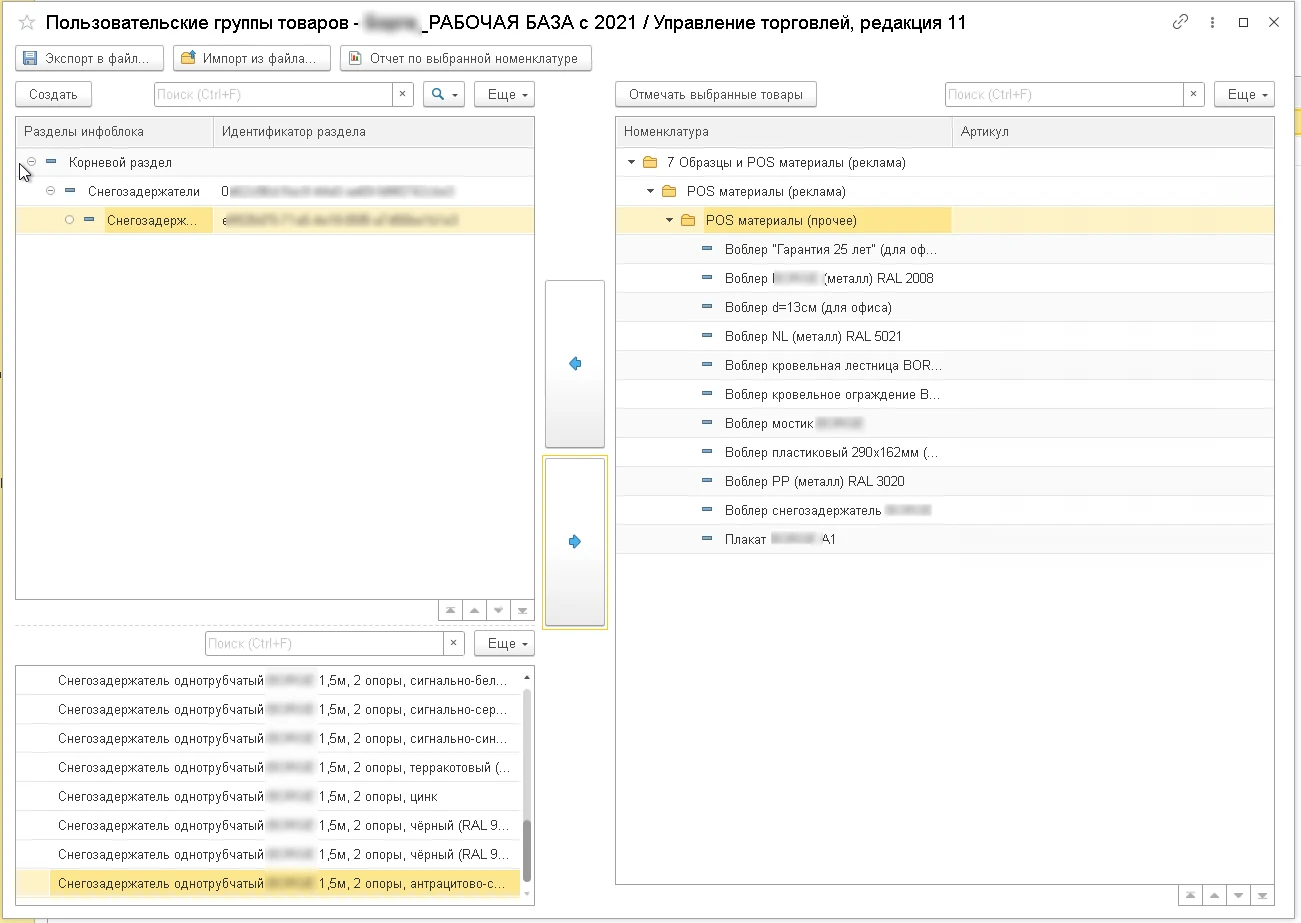Collapse the 7 Образцы и POS материалы folder
Viewport: 1301px width, 923px height.
pos(631,162)
